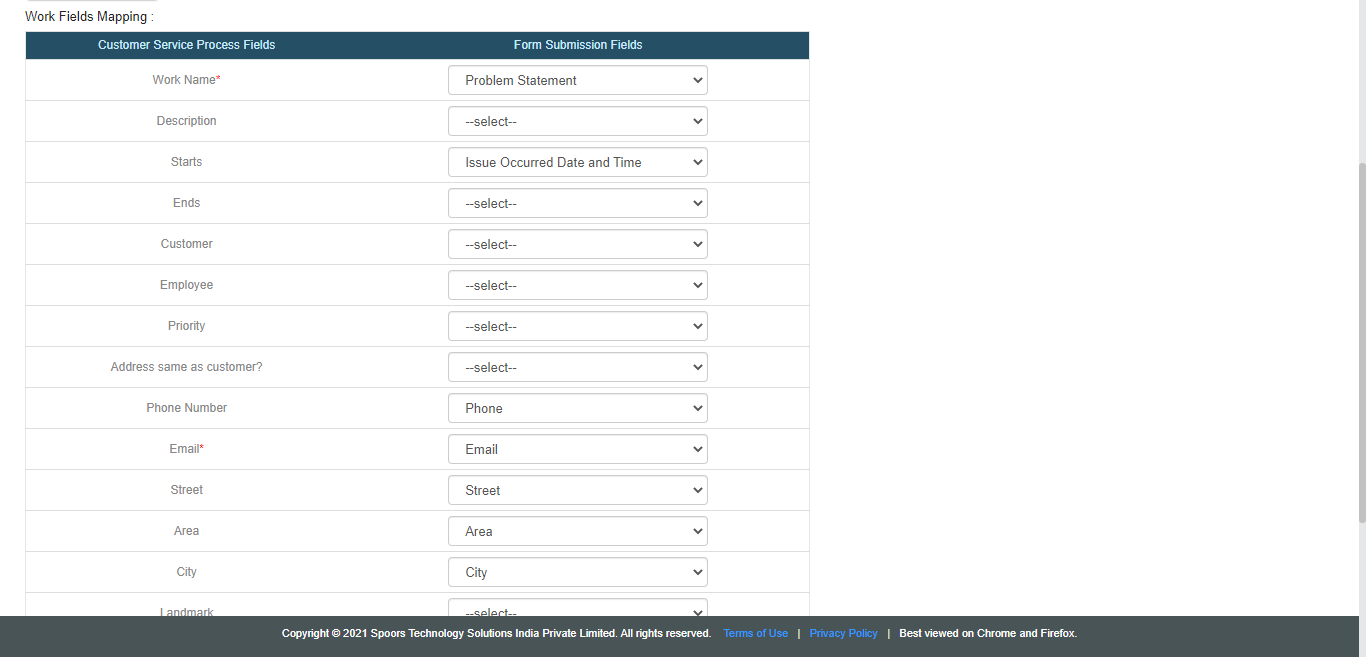
Task: Select the Ends mapping dropdown
Action: point(577,203)
